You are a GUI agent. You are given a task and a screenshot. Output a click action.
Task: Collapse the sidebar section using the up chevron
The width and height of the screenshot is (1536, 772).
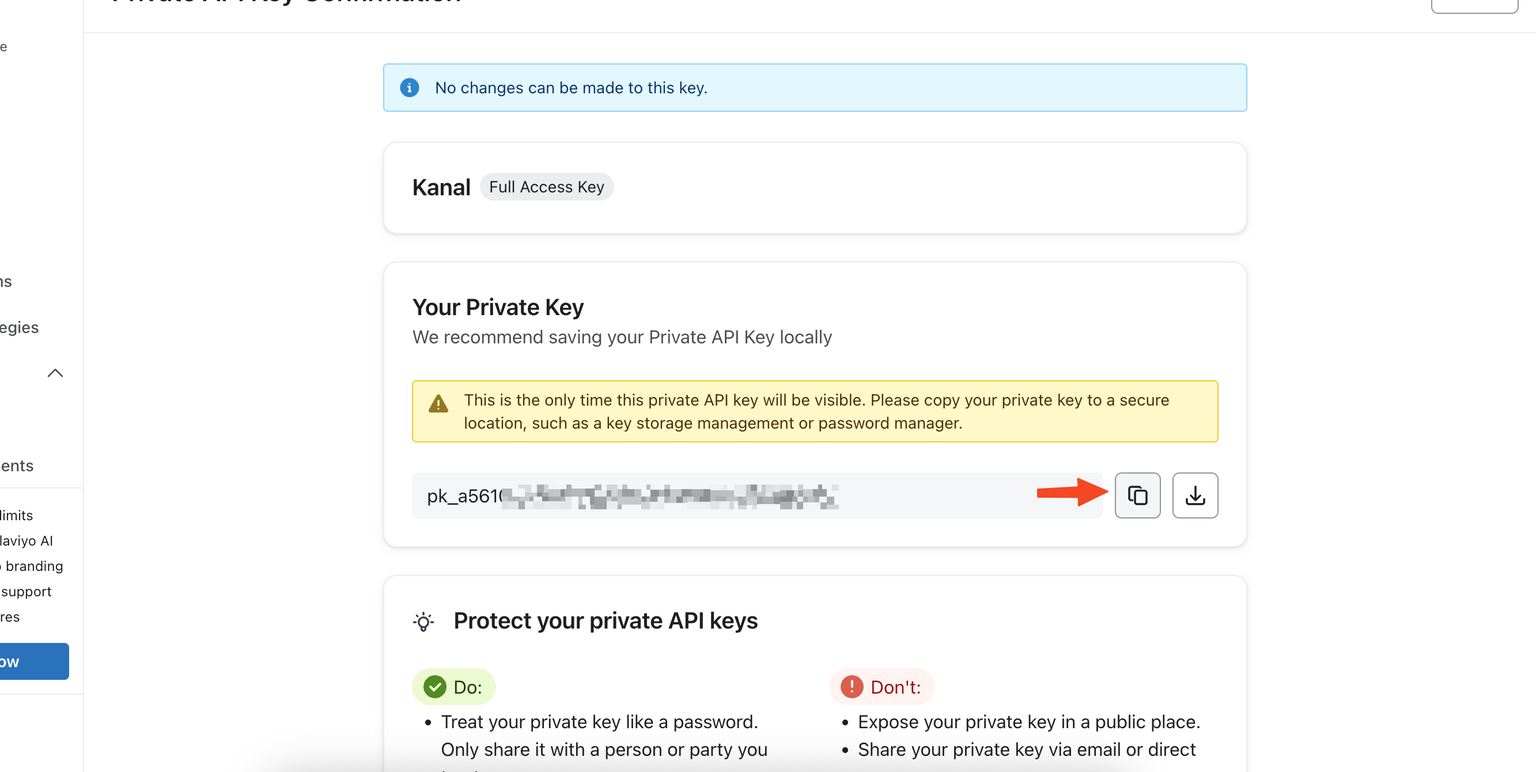tap(55, 373)
